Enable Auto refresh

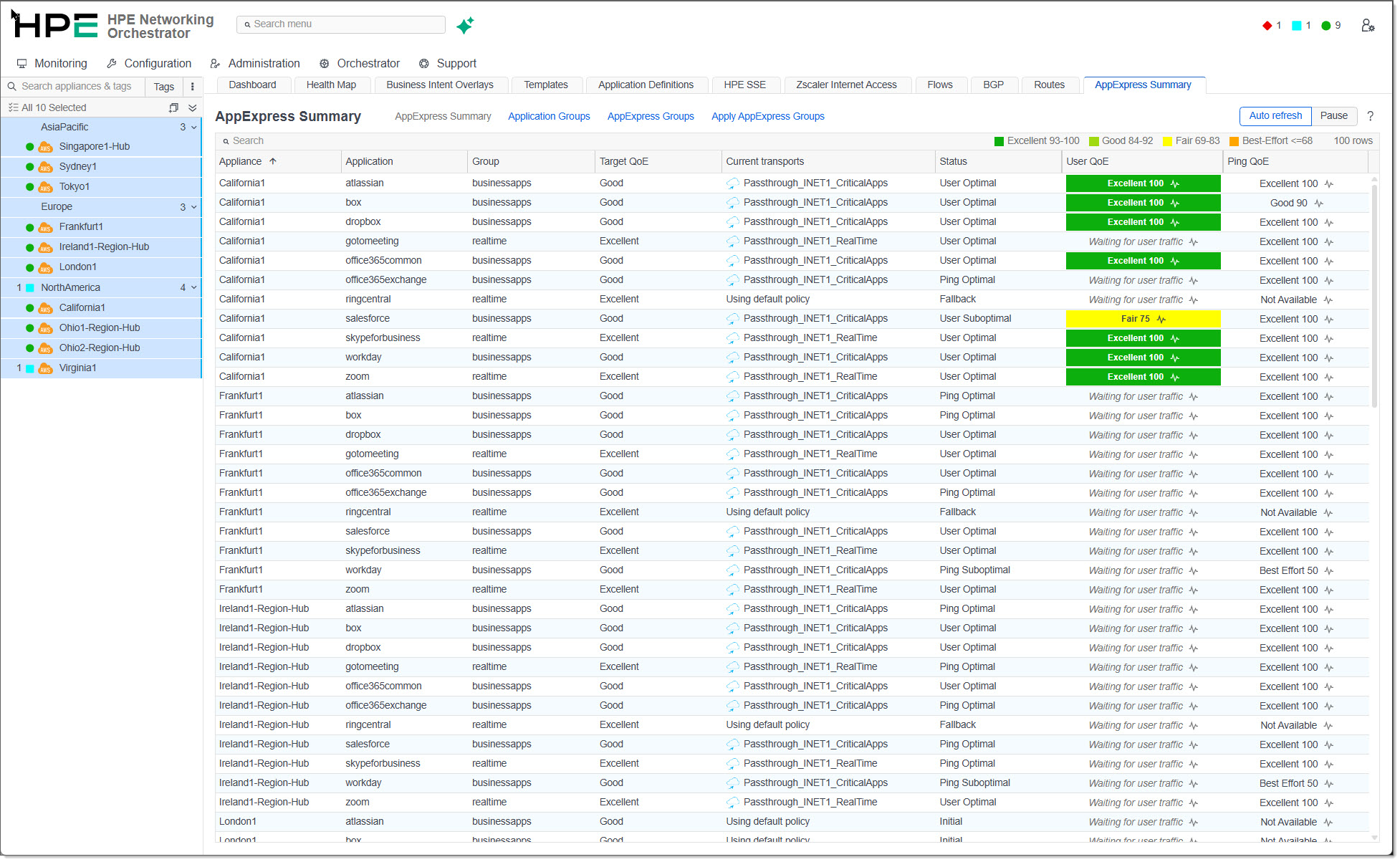(x=1275, y=116)
